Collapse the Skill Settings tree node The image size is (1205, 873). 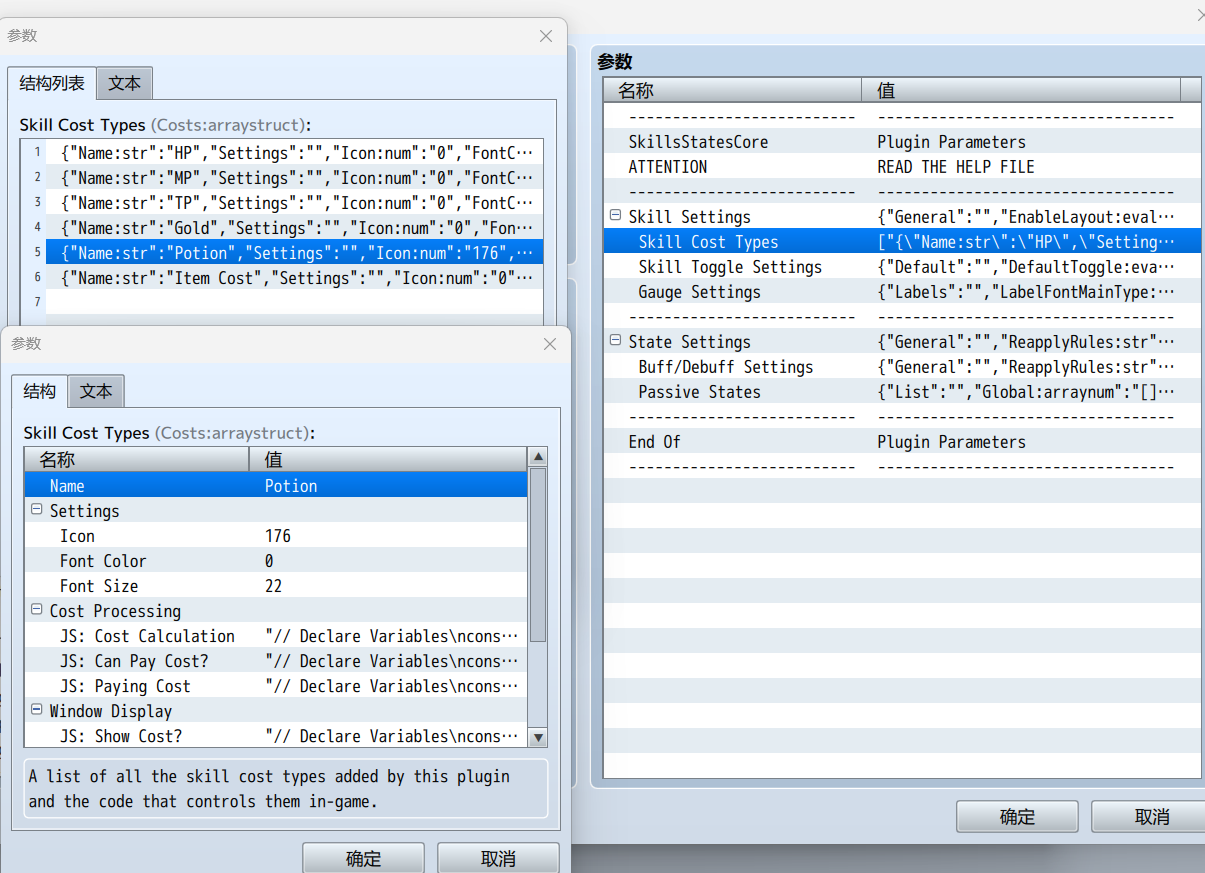coord(614,217)
